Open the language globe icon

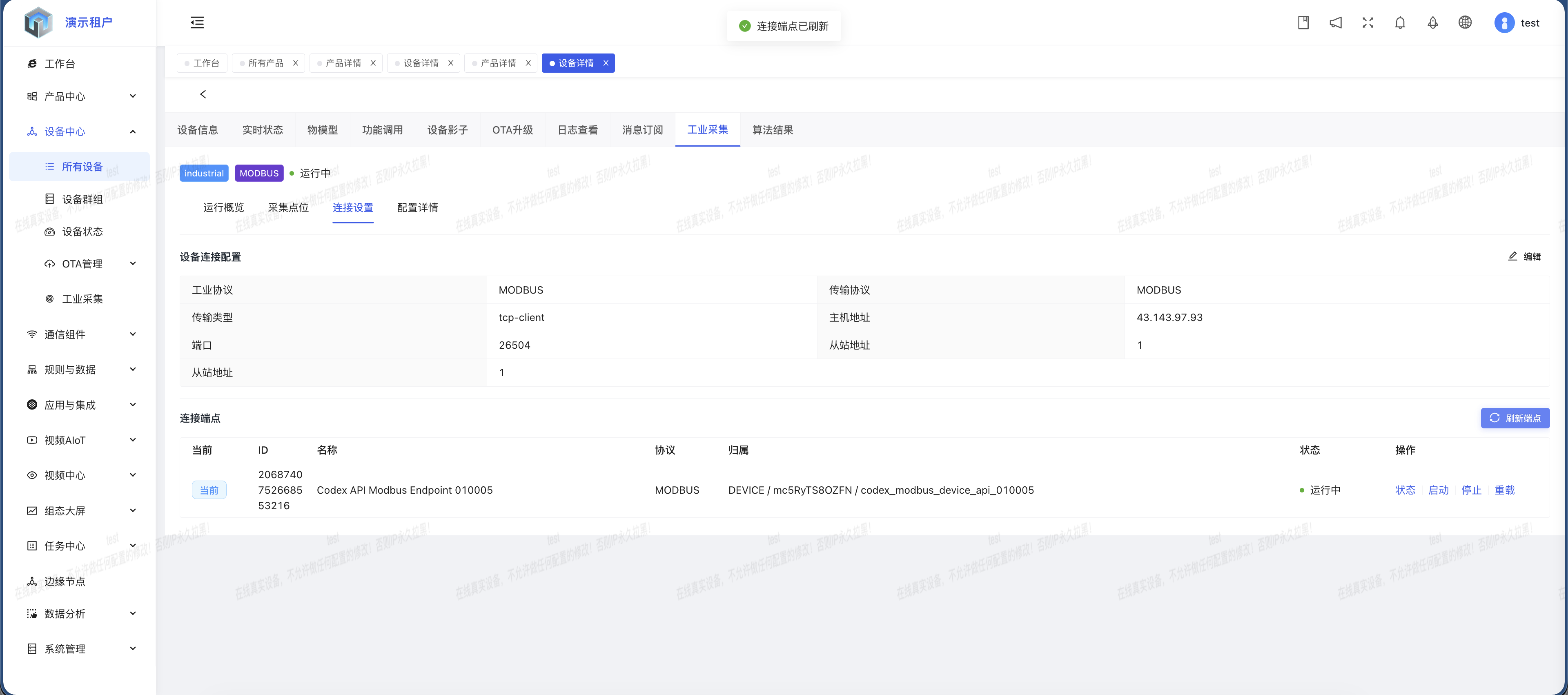[x=1465, y=22]
